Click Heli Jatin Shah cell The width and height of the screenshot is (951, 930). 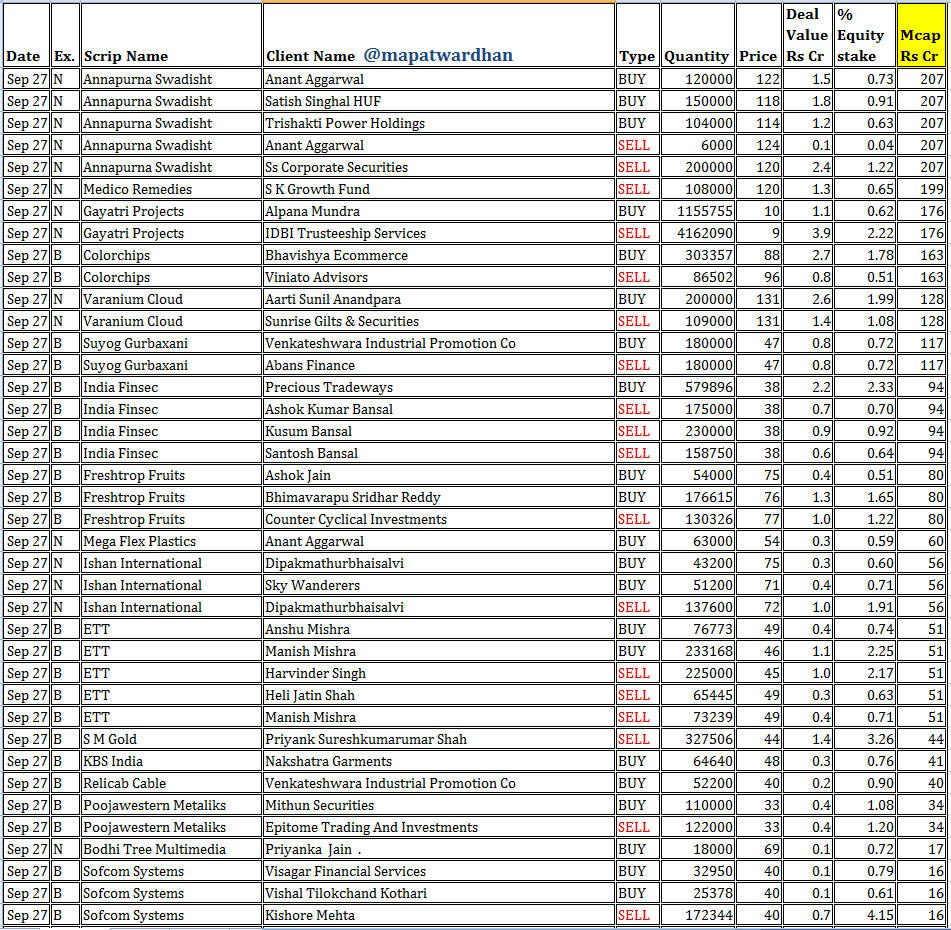click(439, 695)
